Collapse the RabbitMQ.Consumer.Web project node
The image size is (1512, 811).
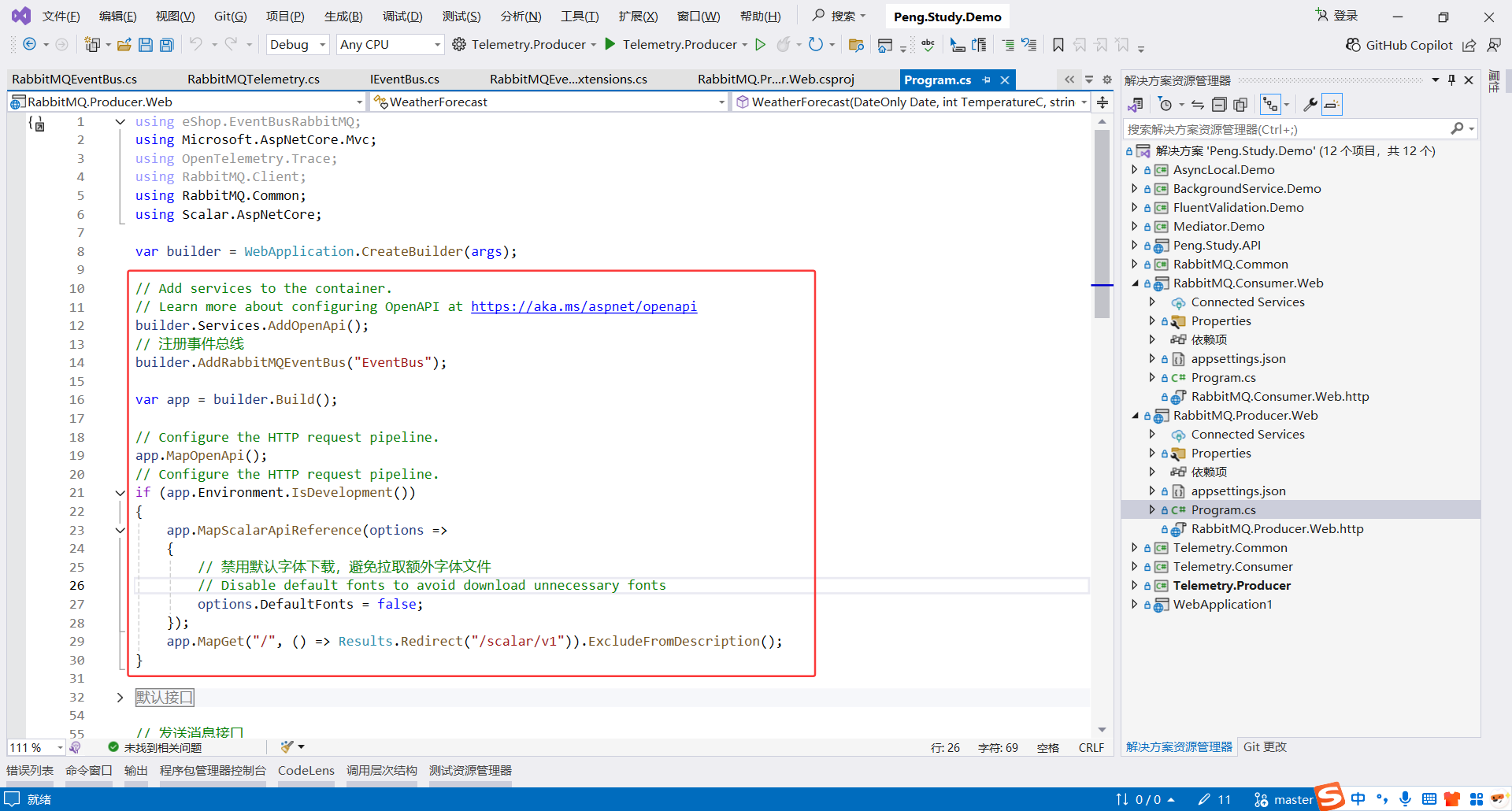[x=1135, y=283]
